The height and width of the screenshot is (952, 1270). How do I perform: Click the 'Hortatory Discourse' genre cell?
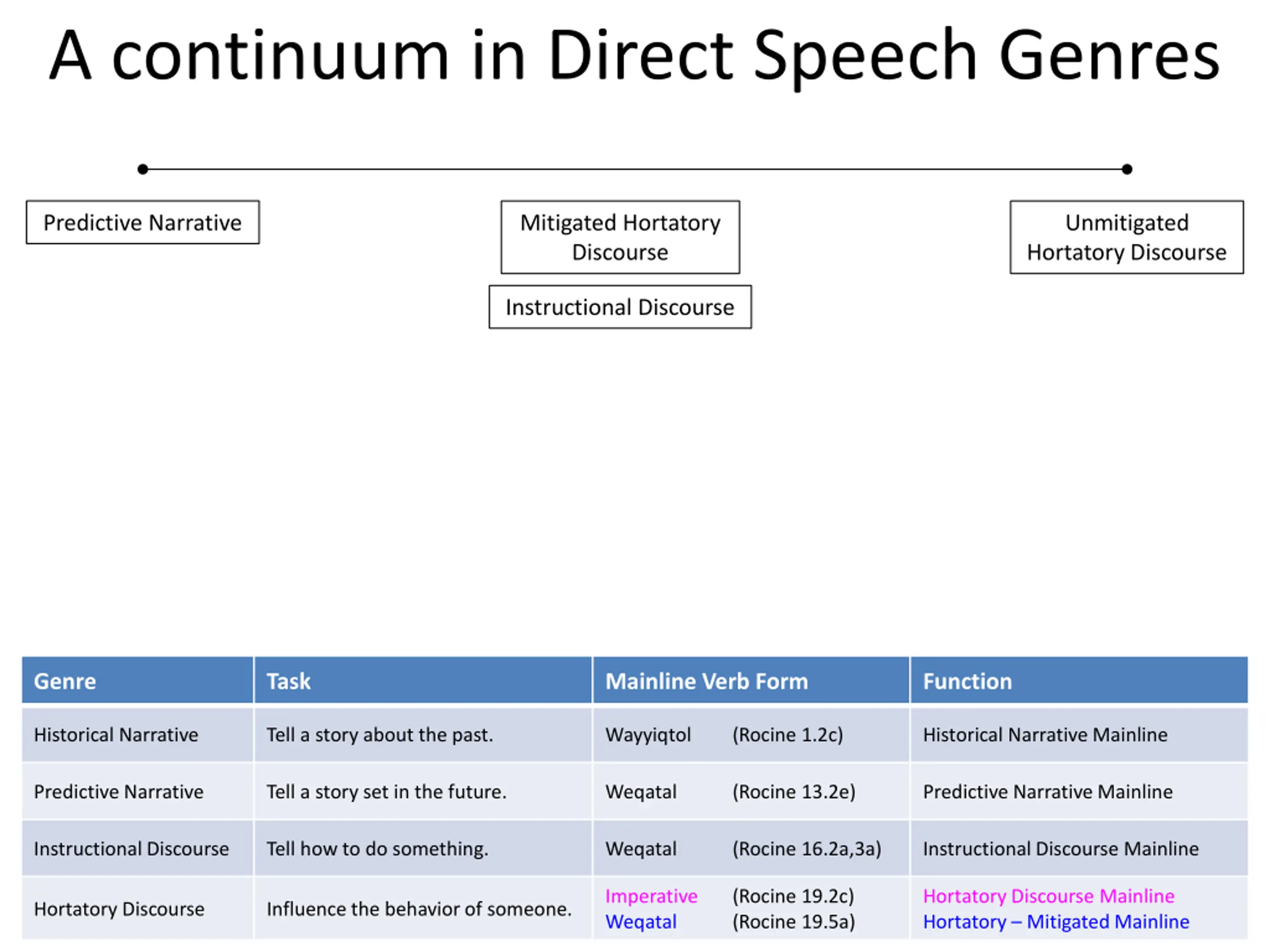[138, 908]
